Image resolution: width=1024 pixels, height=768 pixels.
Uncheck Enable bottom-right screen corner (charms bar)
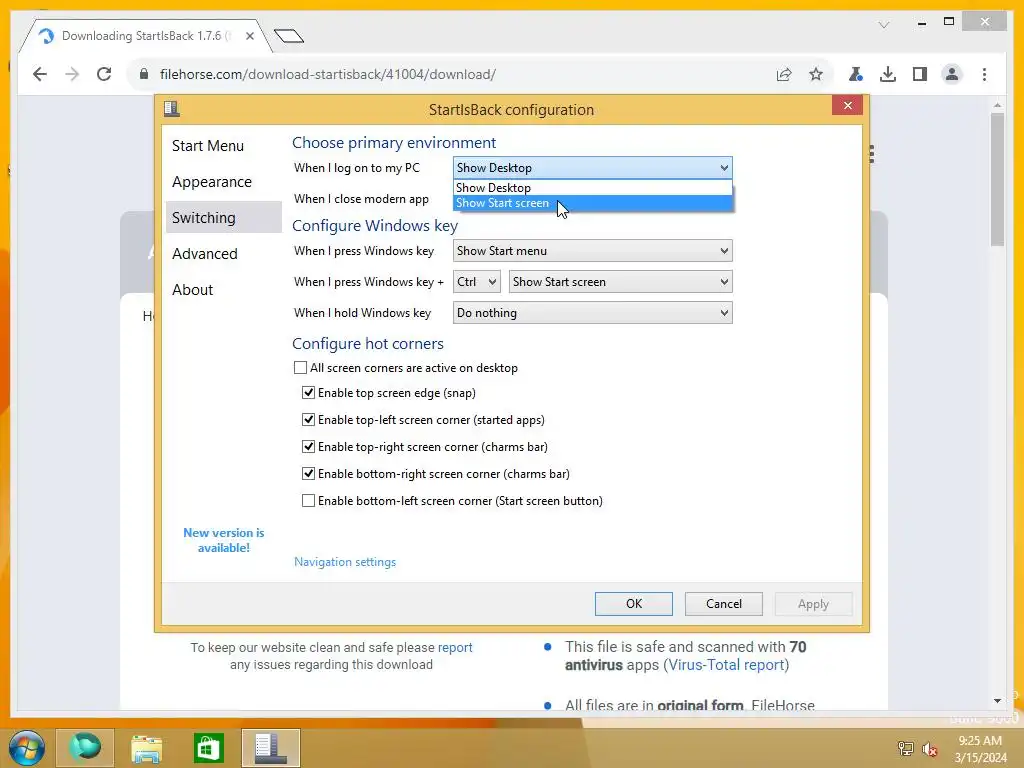(308, 473)
